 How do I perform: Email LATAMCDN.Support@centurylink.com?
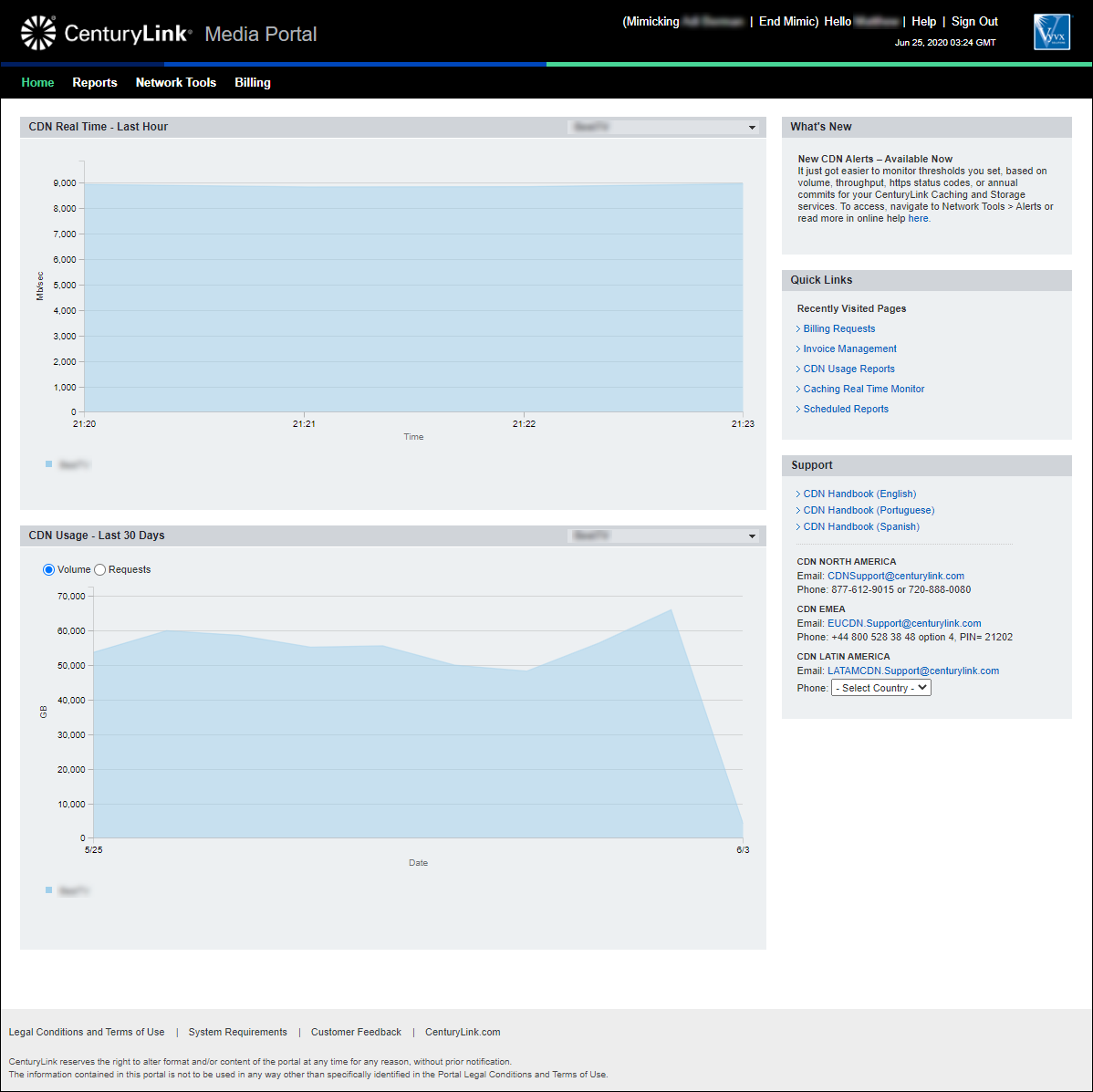click(913, 671)
